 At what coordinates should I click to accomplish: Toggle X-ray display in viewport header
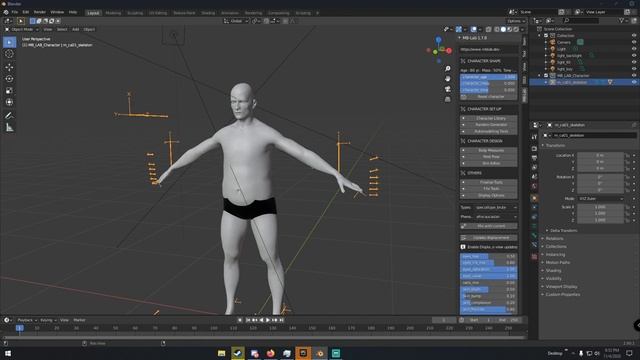point(489,29)
